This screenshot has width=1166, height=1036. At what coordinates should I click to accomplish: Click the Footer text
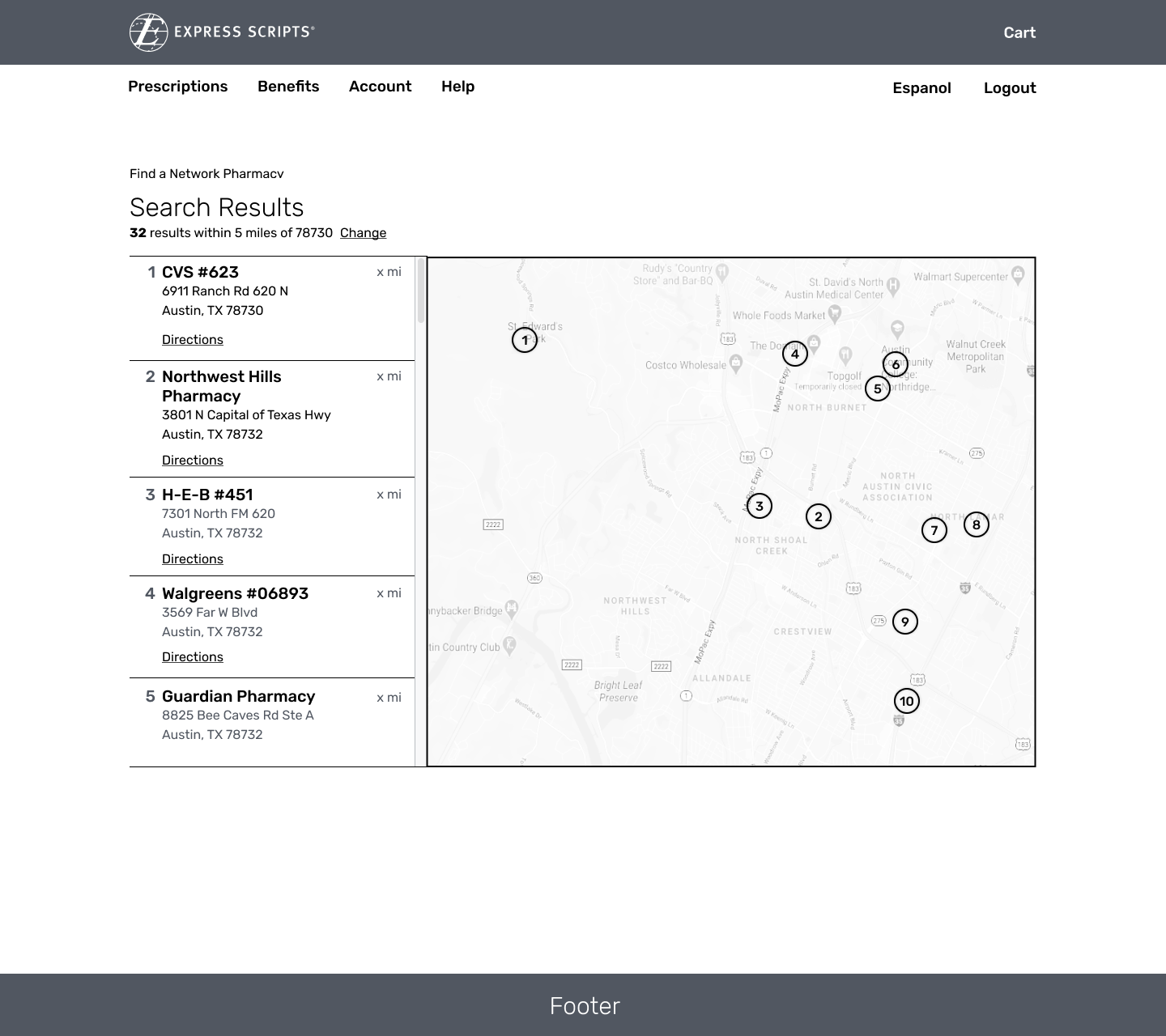(585, 1006)
